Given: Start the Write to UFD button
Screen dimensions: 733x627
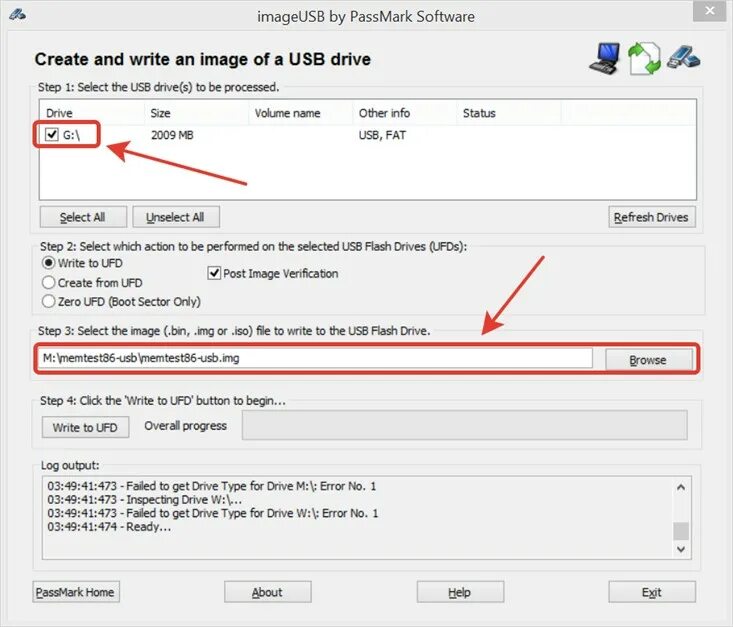Looking at the screenshot, I should (86, 427).
